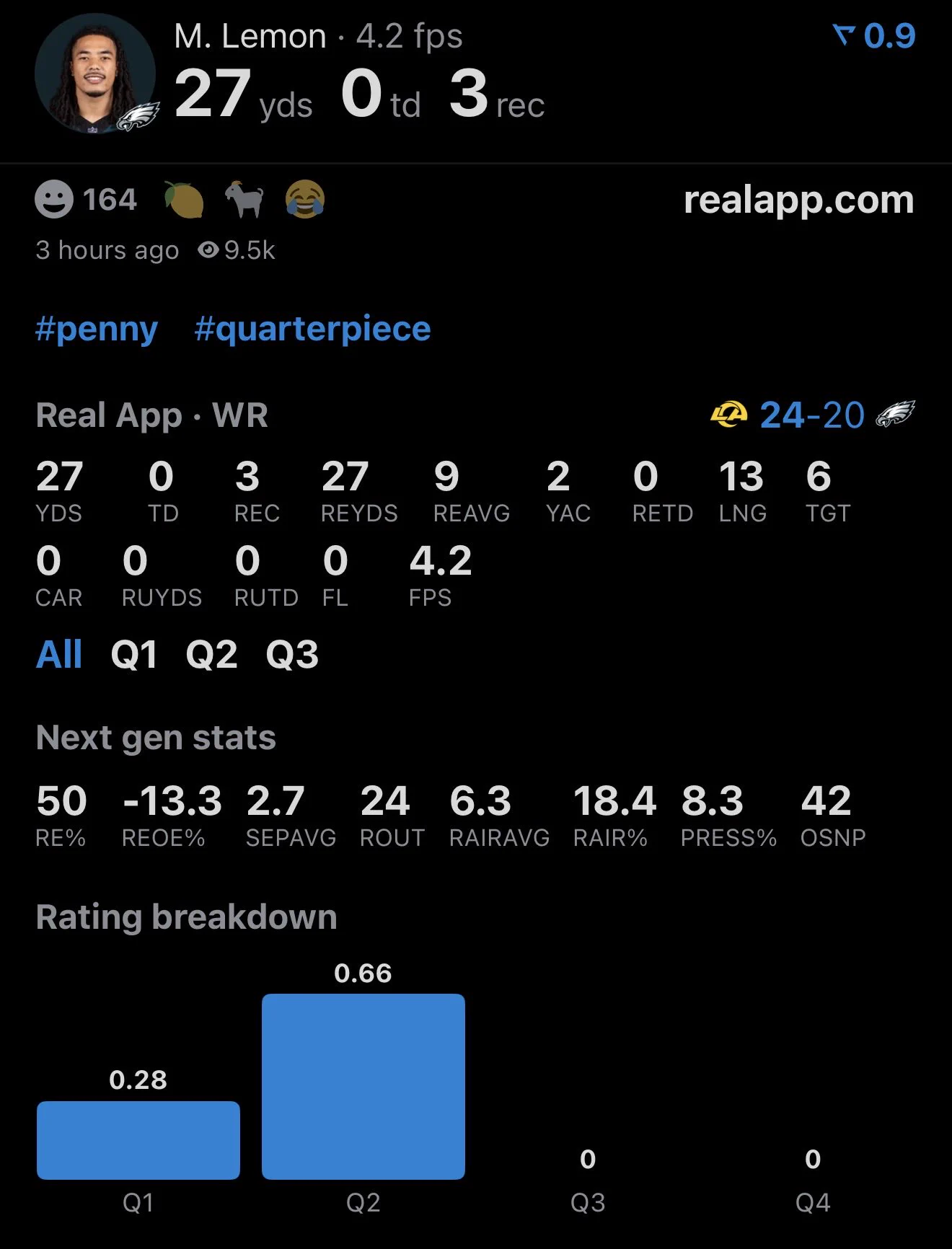Tap the Q2 rating bar showing 0.66
Screen dimensions: 952x1249
[x=363, y=1086]
